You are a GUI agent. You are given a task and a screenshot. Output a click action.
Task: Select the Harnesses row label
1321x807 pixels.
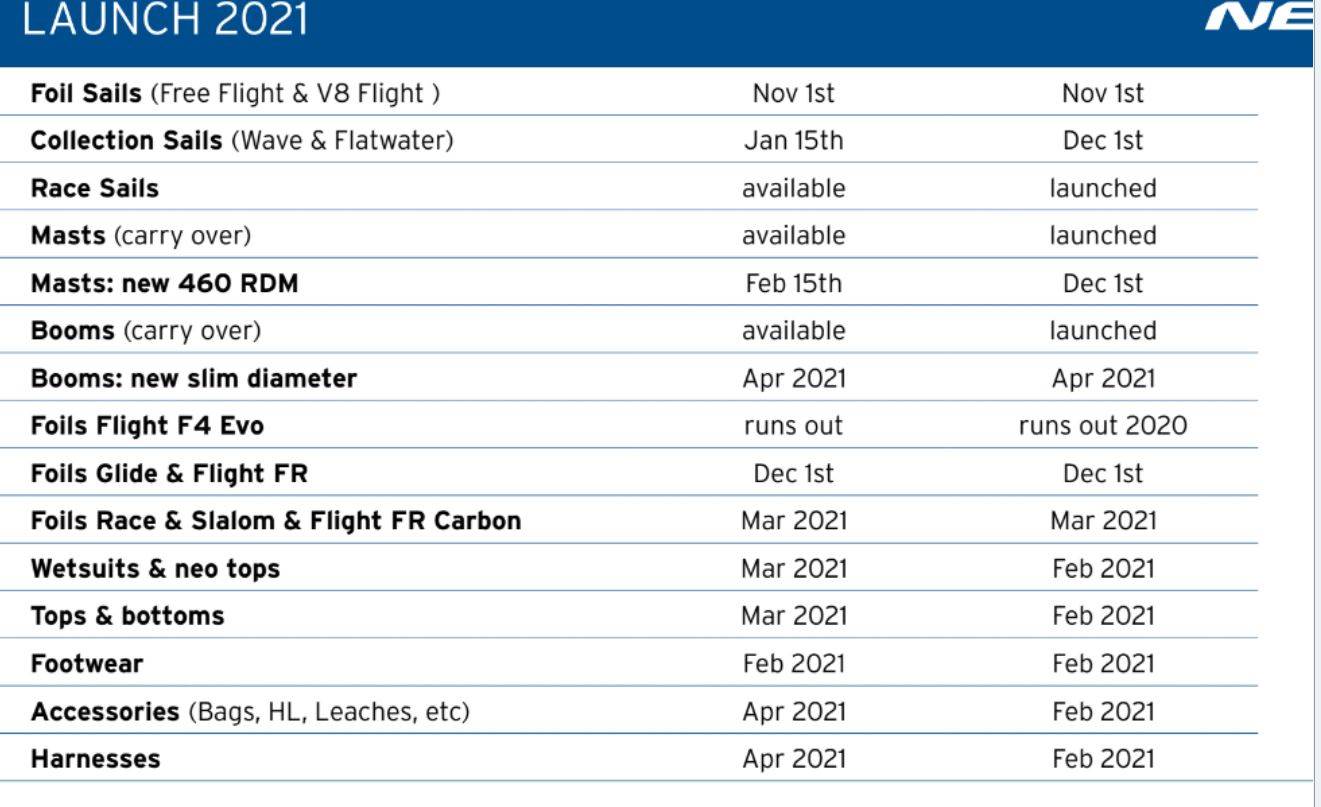(95, 759)
